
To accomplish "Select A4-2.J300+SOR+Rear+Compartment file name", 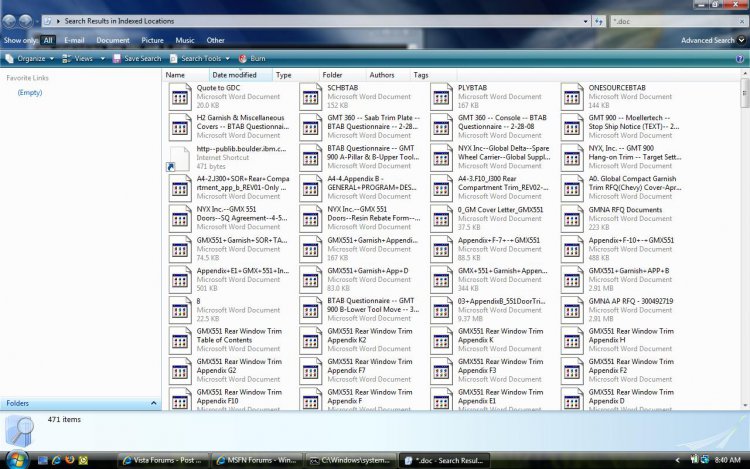I will 243,183.
